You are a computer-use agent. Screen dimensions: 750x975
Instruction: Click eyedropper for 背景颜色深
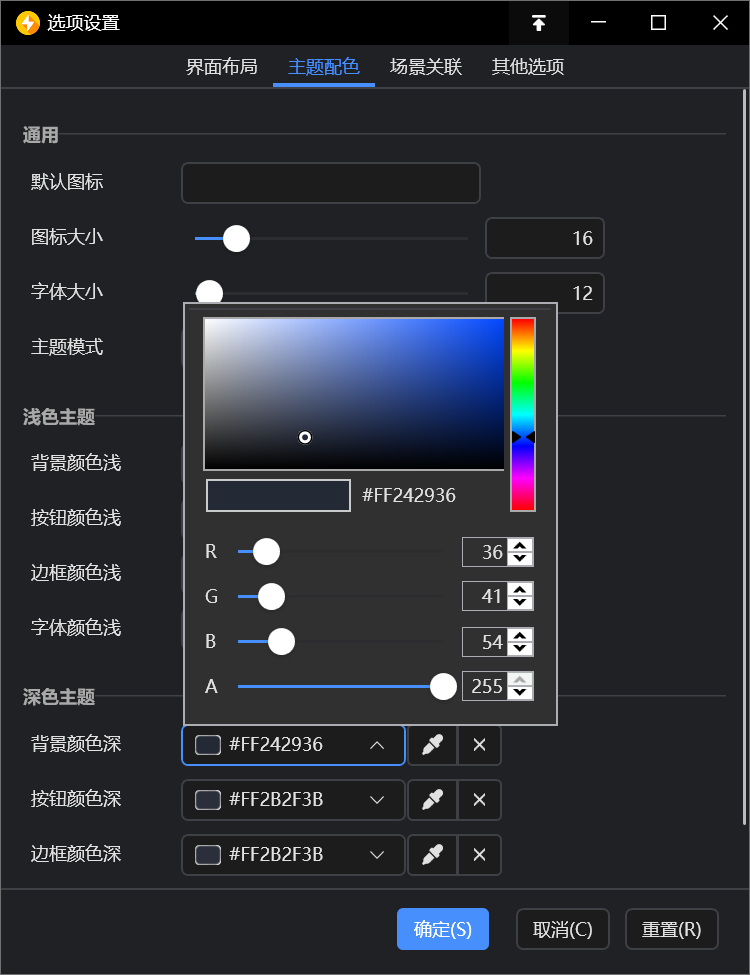click(x=432, y=745)
